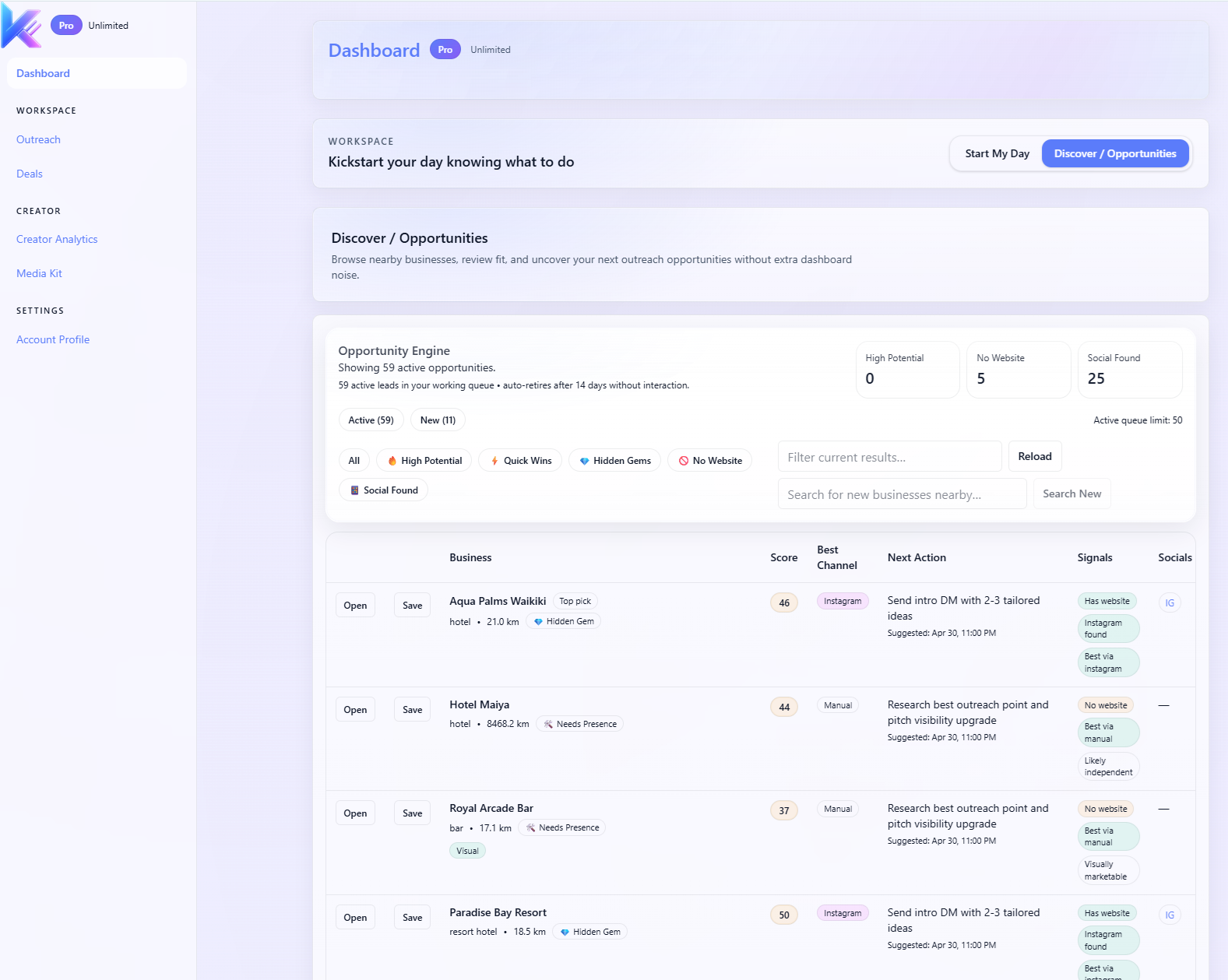
Task: Switch to Discover / Opportunities view
Action: tap(1115, 154)
